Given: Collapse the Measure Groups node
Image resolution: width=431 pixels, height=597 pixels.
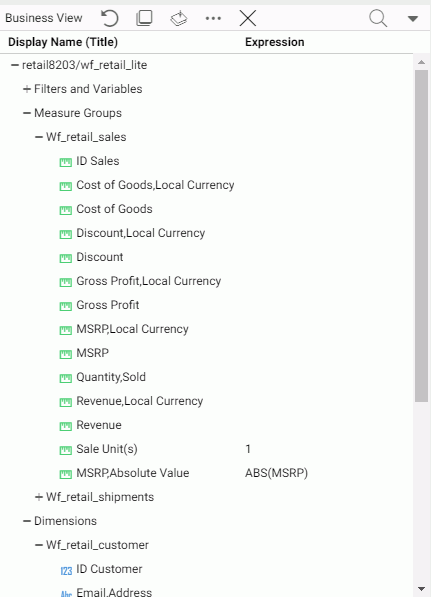Looking at the screenshot, I should (x=27, y=113).
